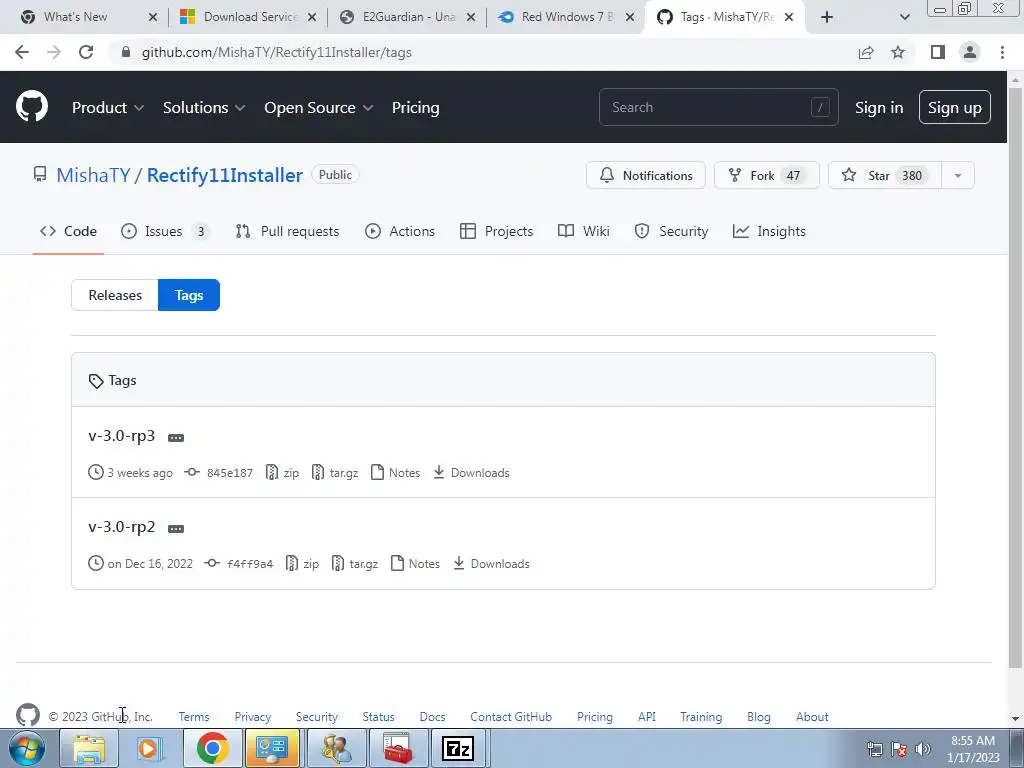Open Downloads for v-3.0-rp3
This screenshot has width=1024, height=768.
471,473
